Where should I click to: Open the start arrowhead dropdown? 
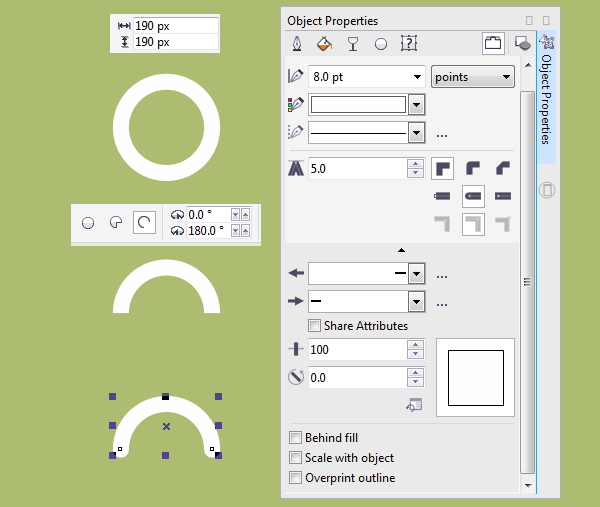pos(416,274)
